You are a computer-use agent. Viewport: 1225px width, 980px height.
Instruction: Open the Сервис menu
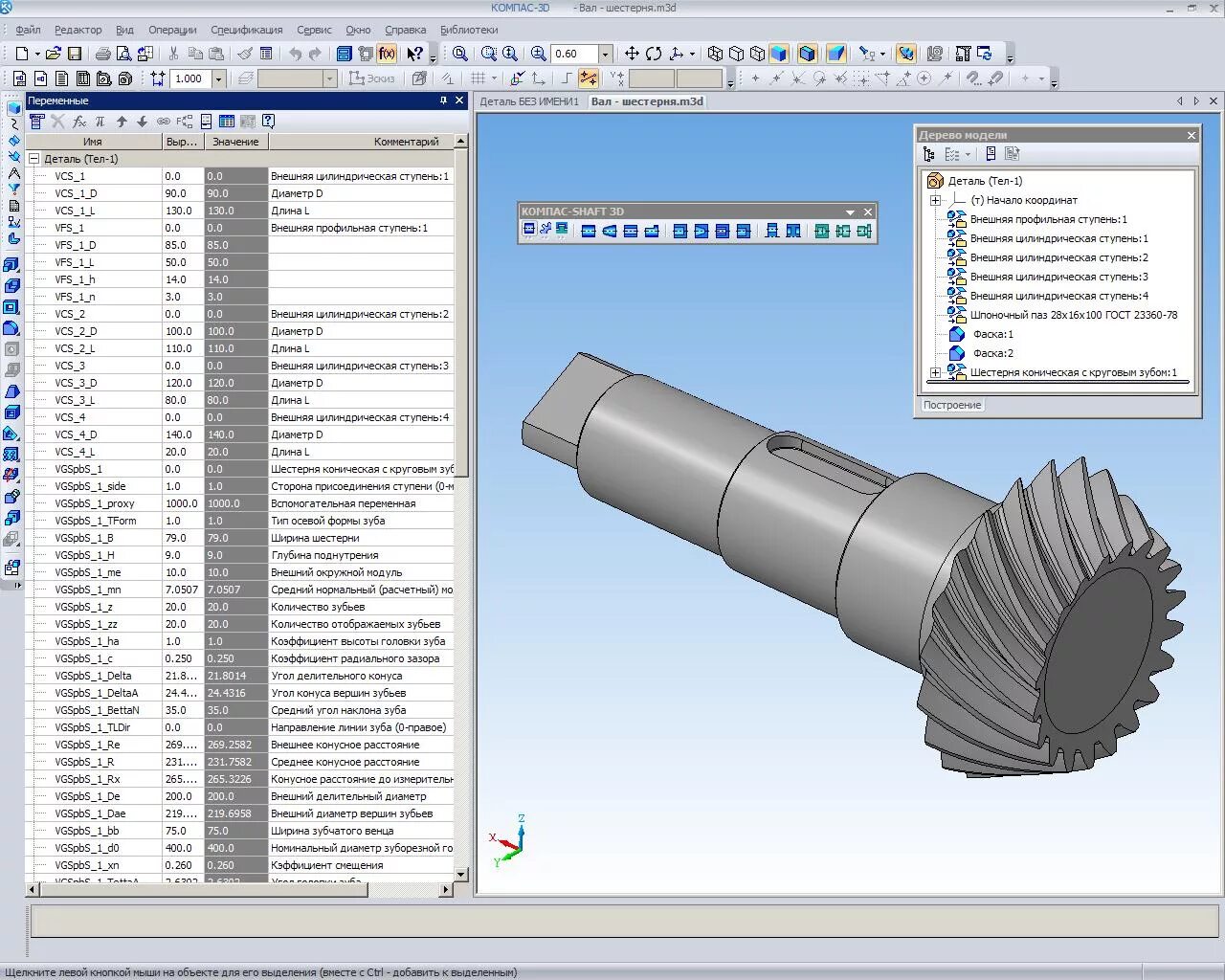coord(314,30)
